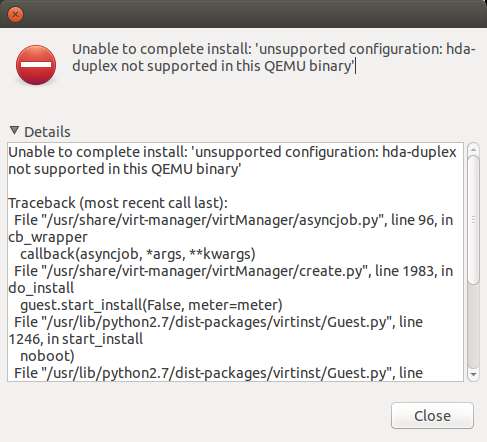Viewport: 487px width, 442px height.
Task: Click the 'do_install' text in traceback
Action: [41, 288]
